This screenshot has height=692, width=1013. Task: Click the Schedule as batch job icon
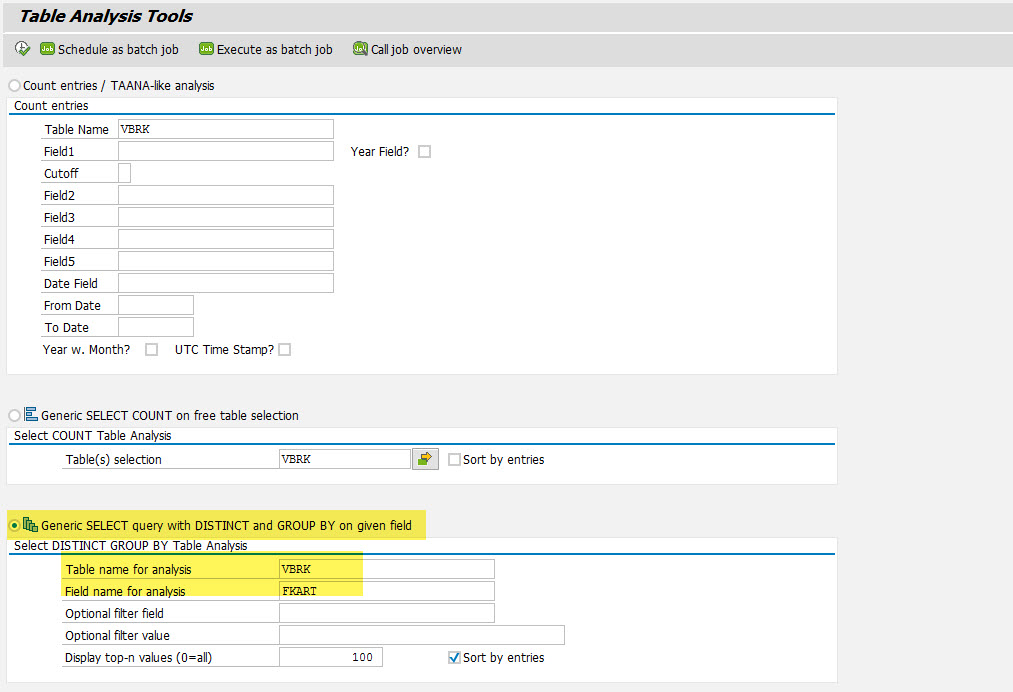46,48
